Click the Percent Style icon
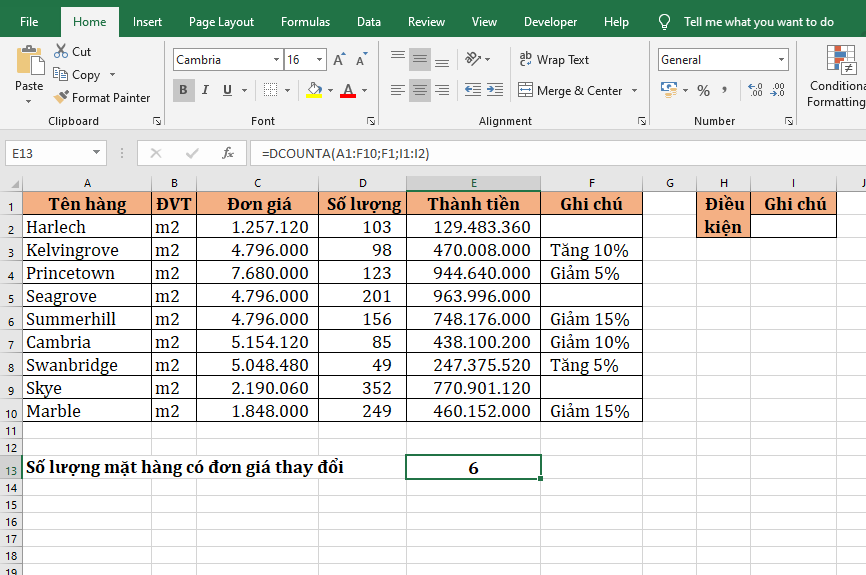This screenshot has height=575, width=866. (703, 91)
